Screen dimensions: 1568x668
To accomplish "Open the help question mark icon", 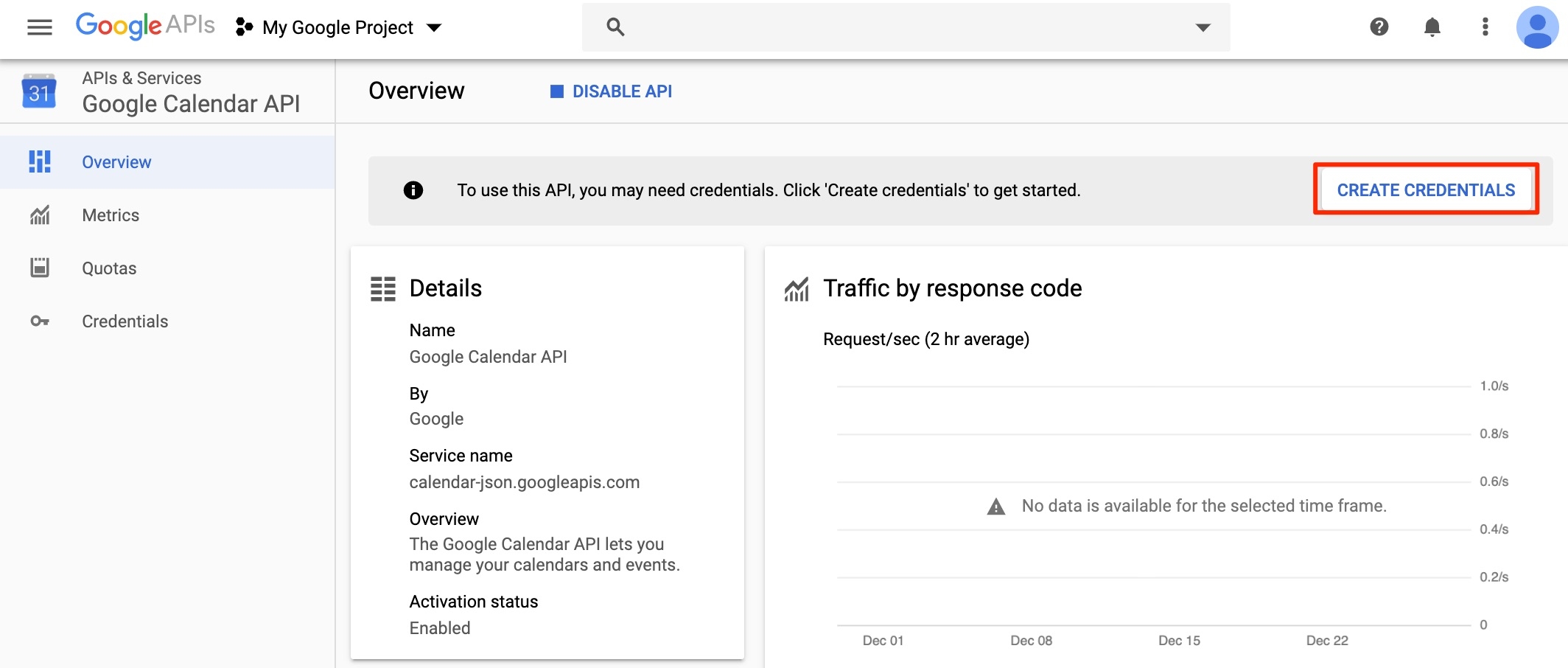I will pos(1379,27).
